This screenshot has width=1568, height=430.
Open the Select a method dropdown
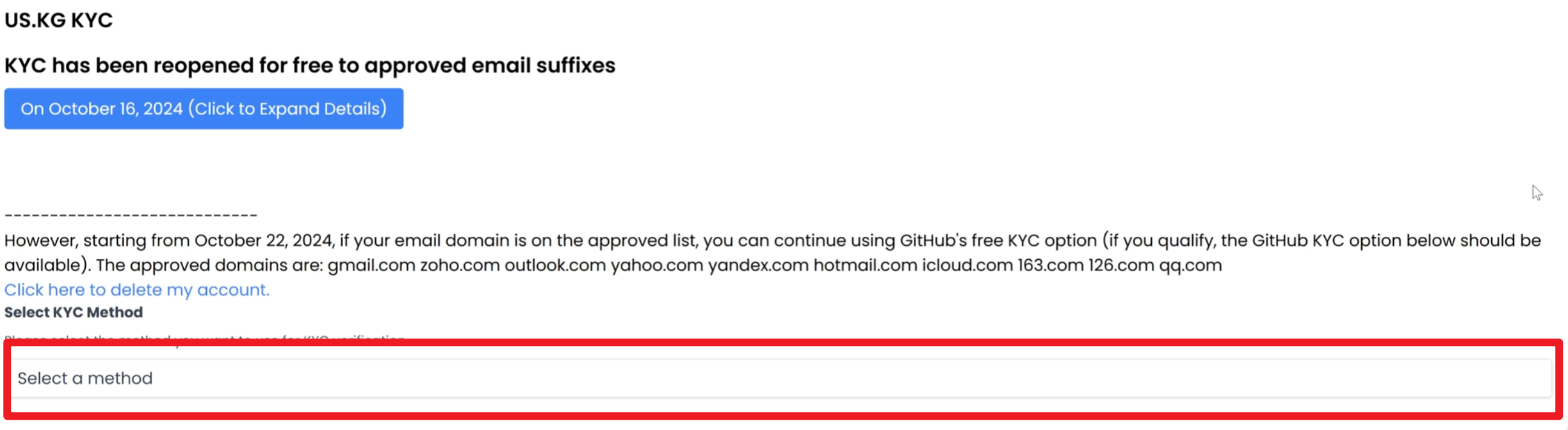click(x=781, y=378)
